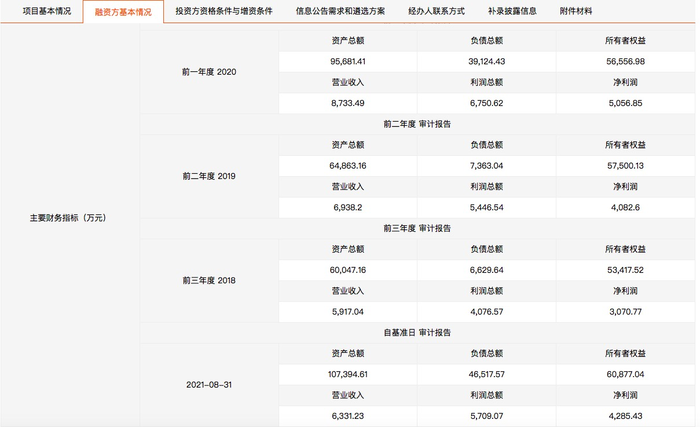Select the asset value 60,047.16
The height and width of the screenshot is (427, 700).
348,270
